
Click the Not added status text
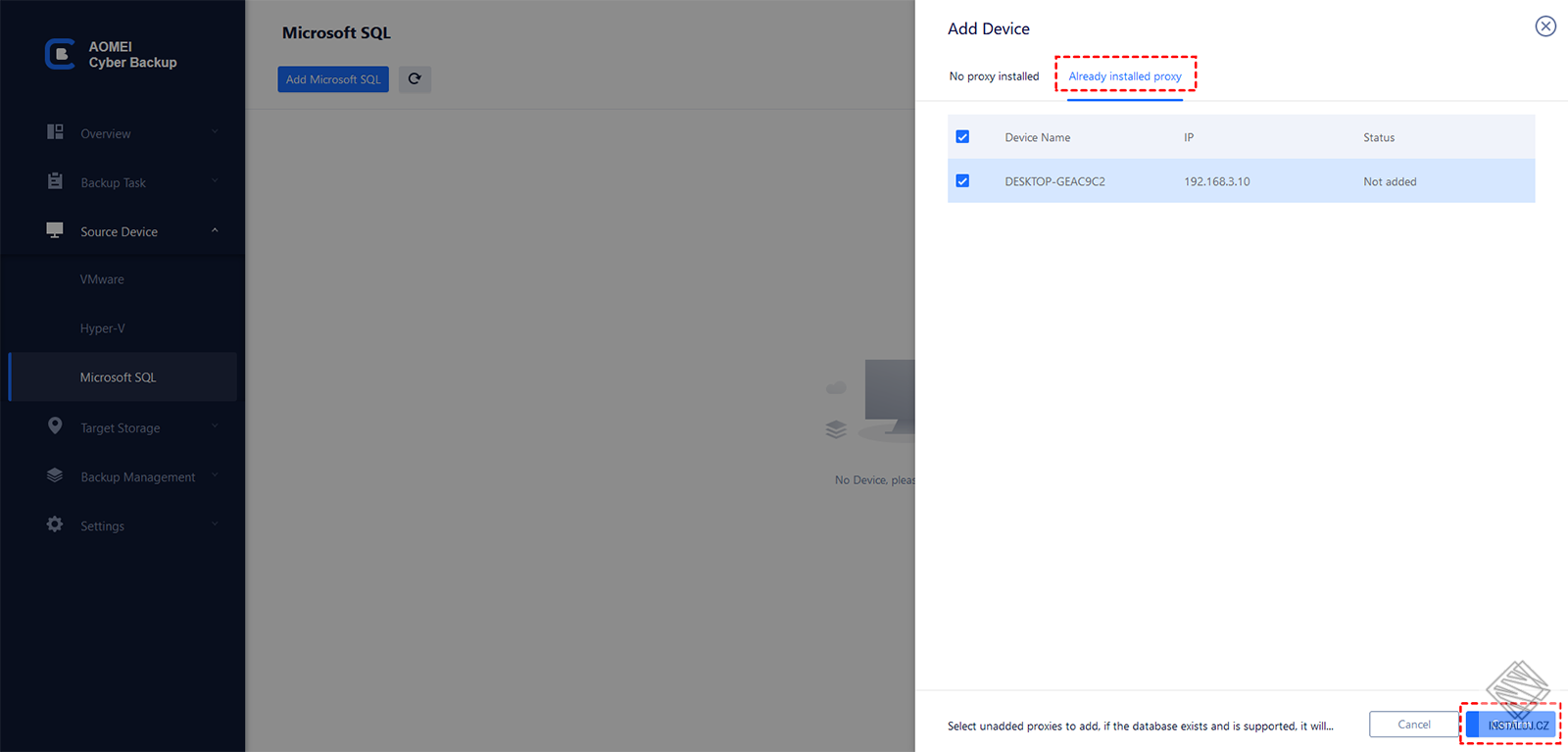[x=1390, y=181]
